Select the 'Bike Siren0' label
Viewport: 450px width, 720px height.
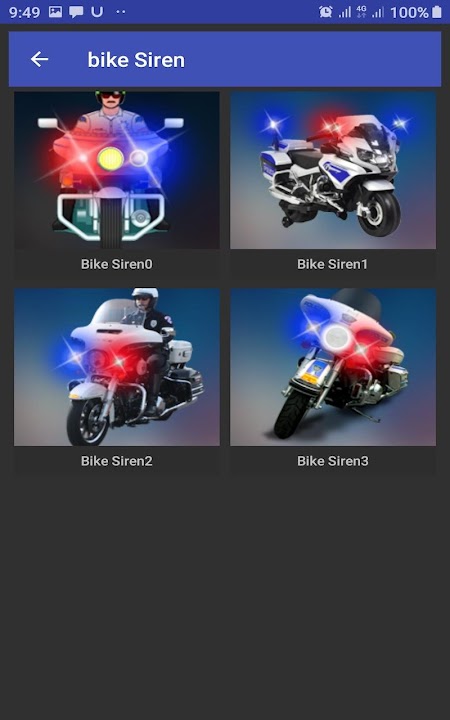(x=117, y=264)
